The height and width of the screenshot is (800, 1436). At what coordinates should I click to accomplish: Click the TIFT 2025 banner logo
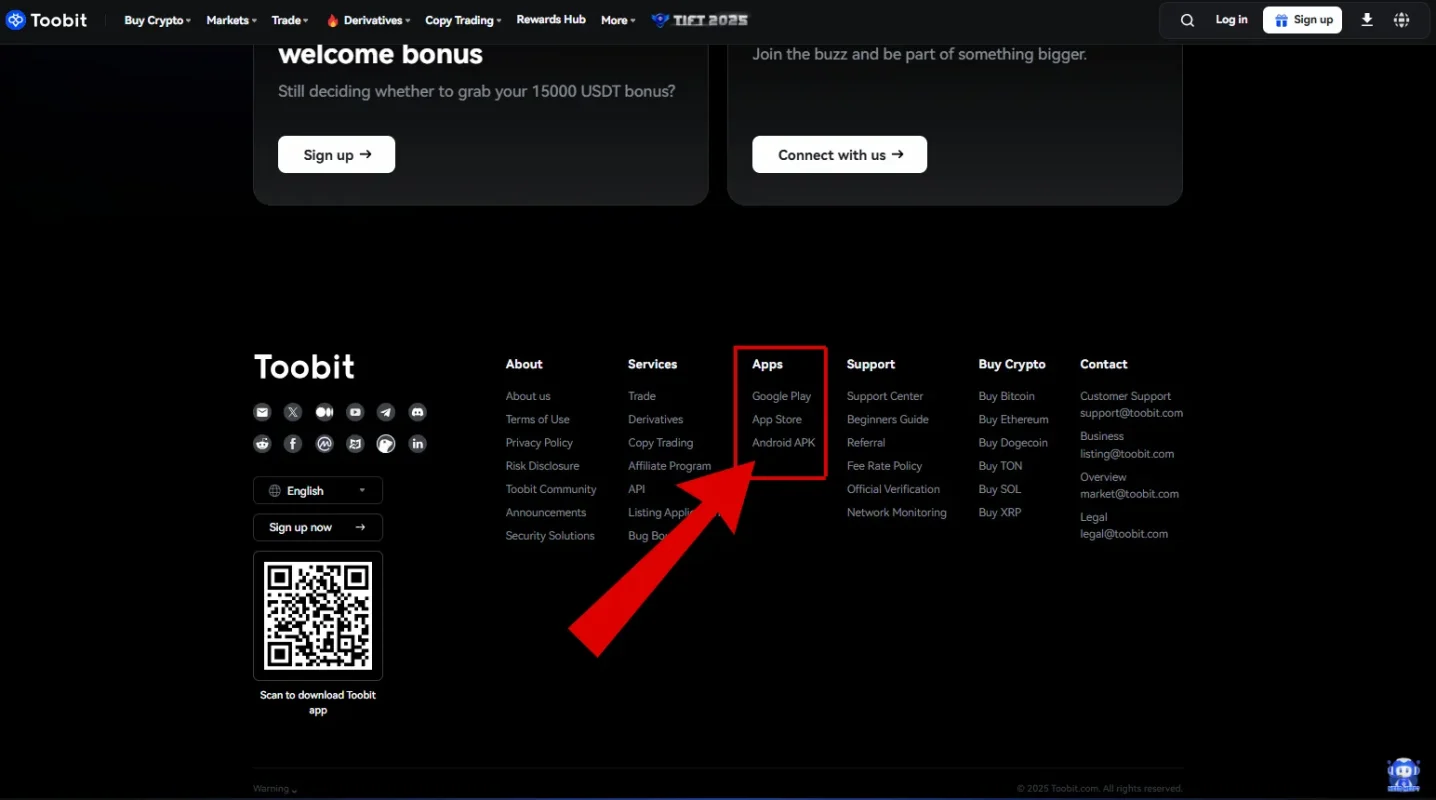pos(699,20)
